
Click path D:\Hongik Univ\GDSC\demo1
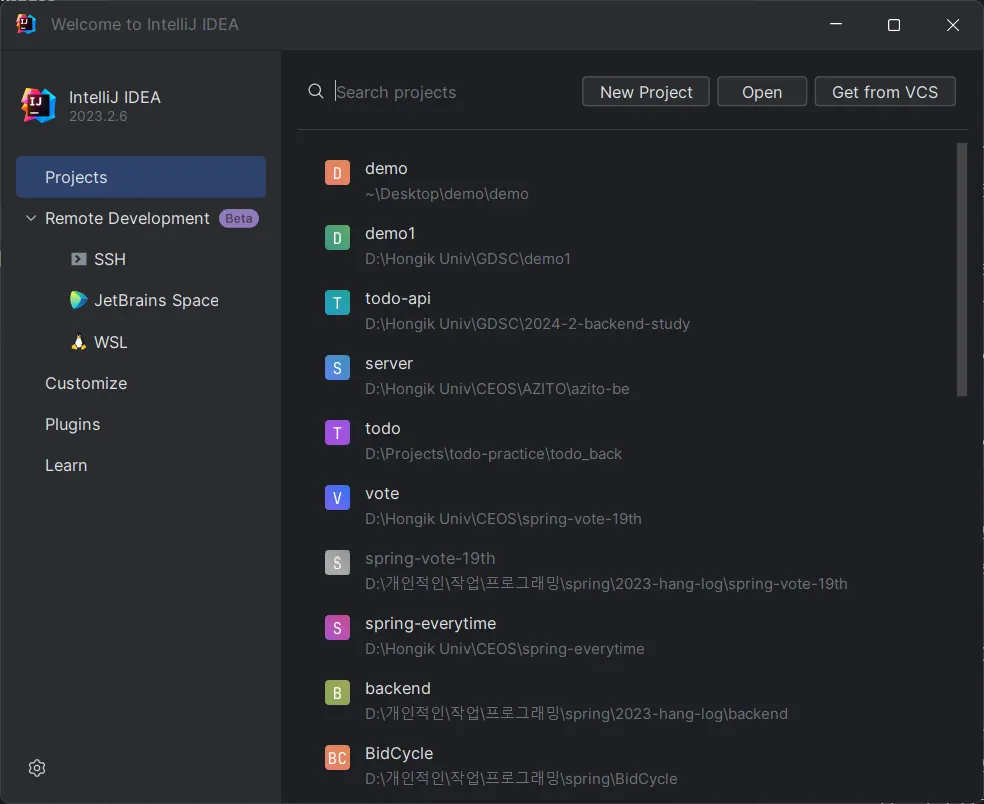[x=468, y=259]
